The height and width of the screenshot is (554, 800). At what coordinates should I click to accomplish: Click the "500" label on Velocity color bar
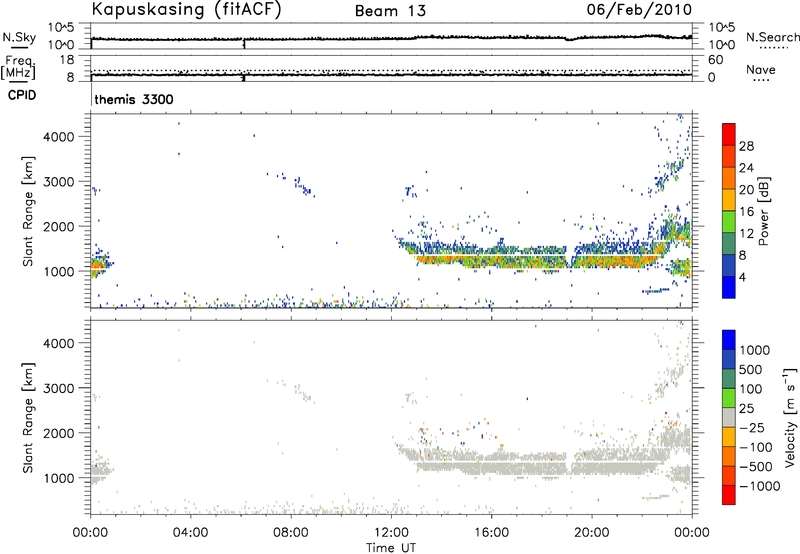pos(751,370)
